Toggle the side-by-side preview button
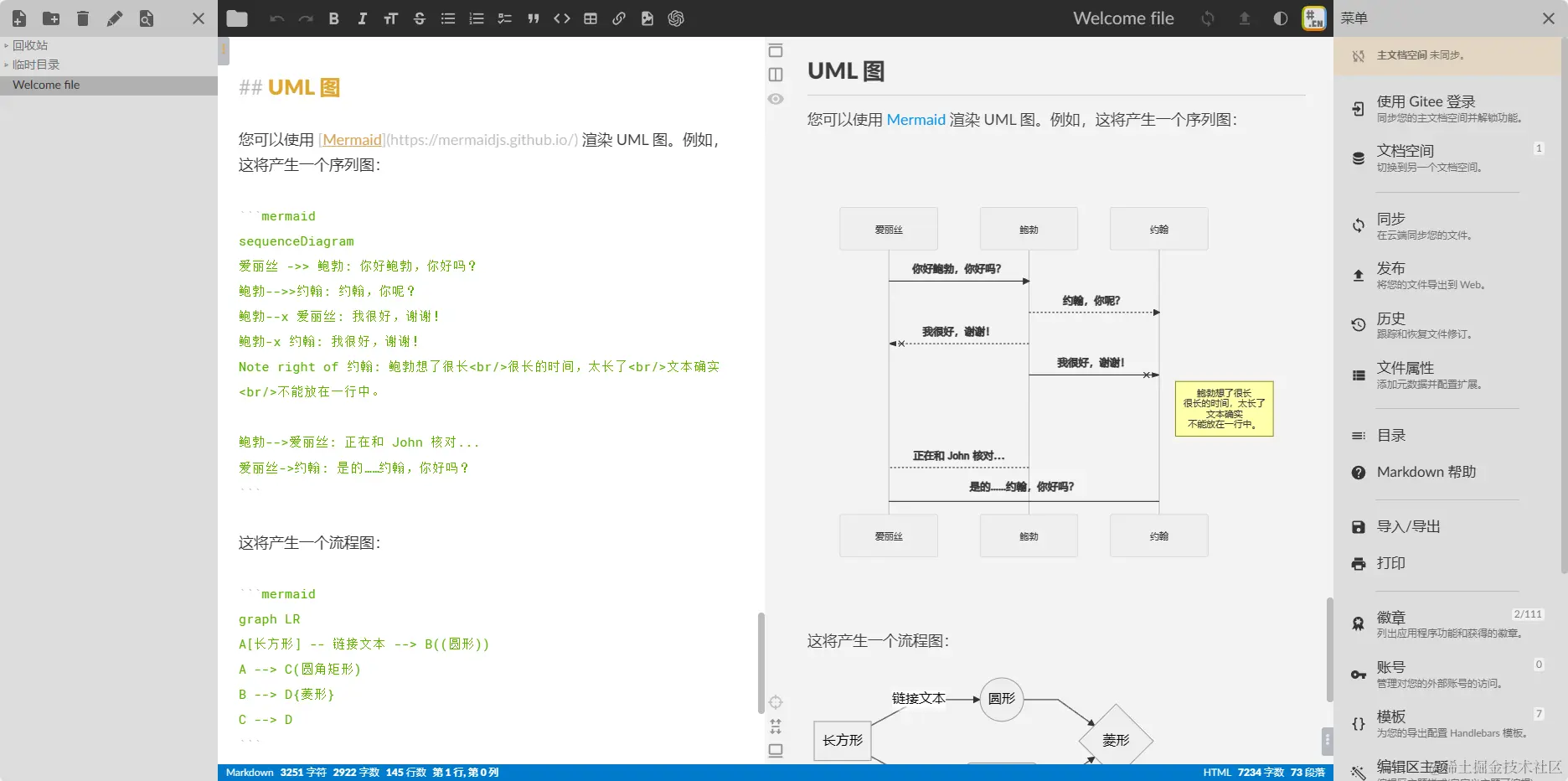 (x=776, y=75)
